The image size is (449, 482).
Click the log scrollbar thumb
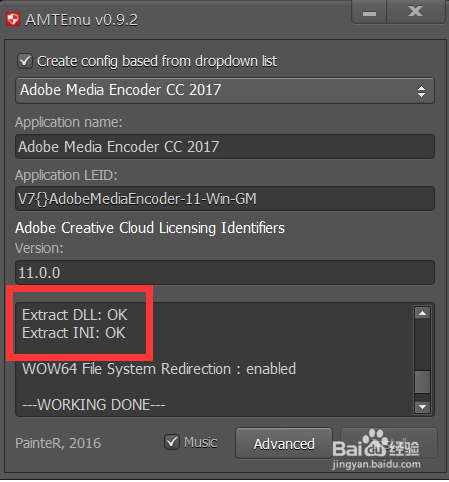click(422, 382)
